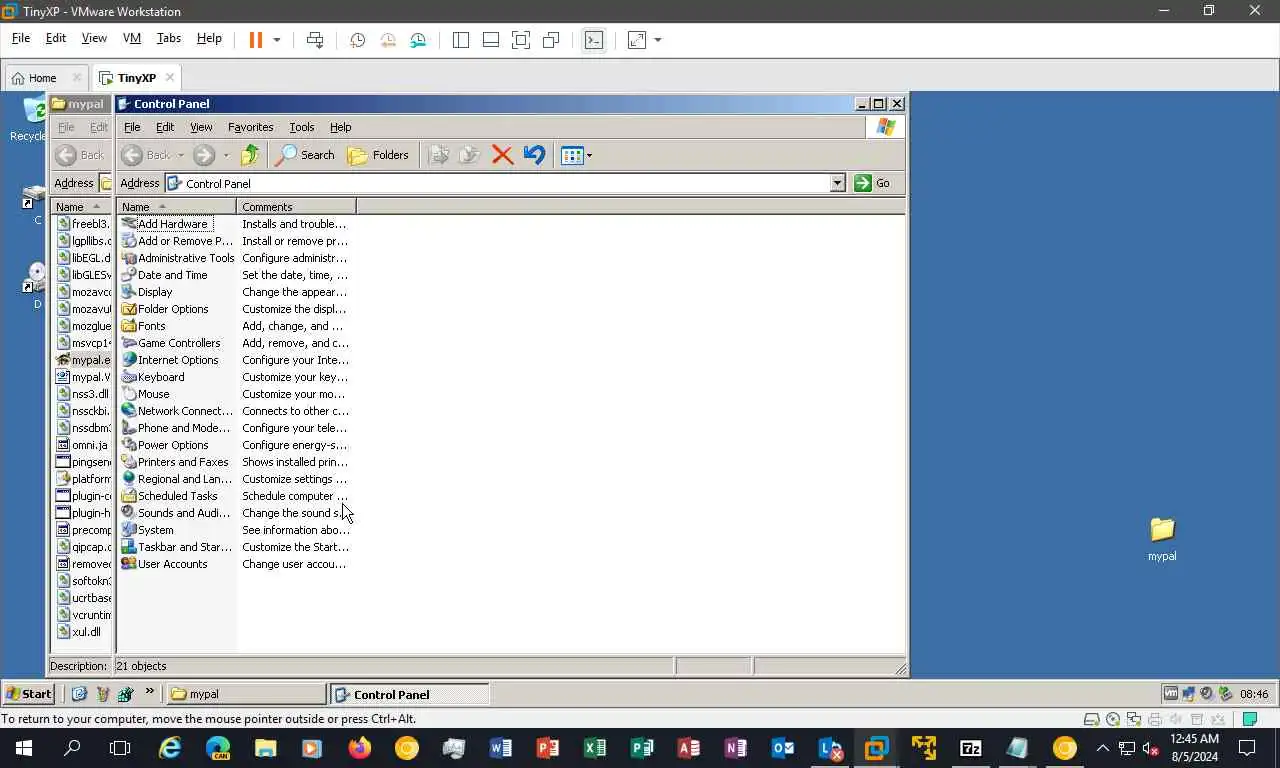Open VMware power options dropdown arrow
This screenshot has width=1280, height=768.
277,40
